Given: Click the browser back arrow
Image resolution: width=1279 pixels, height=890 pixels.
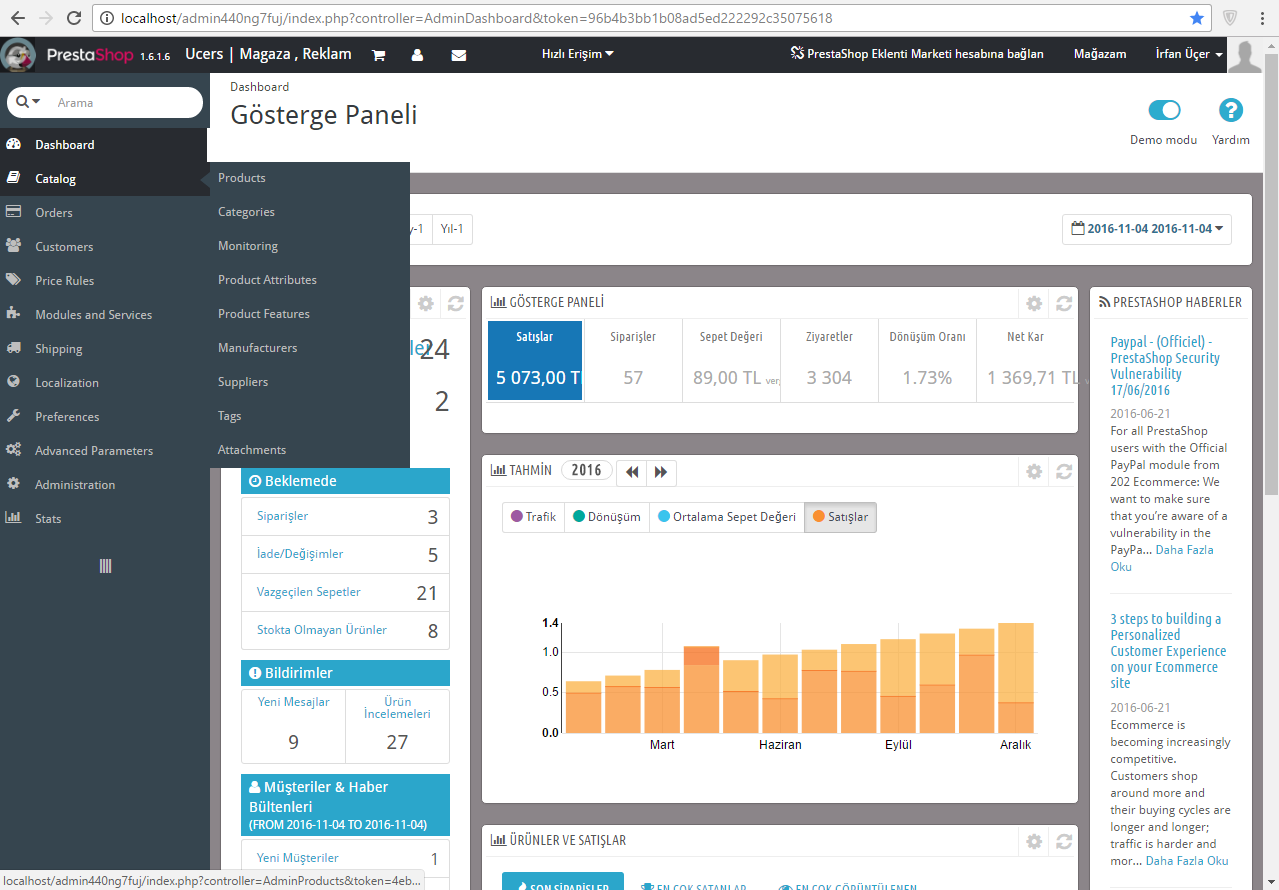Looking at the screenshot, I should coord(18,18).
